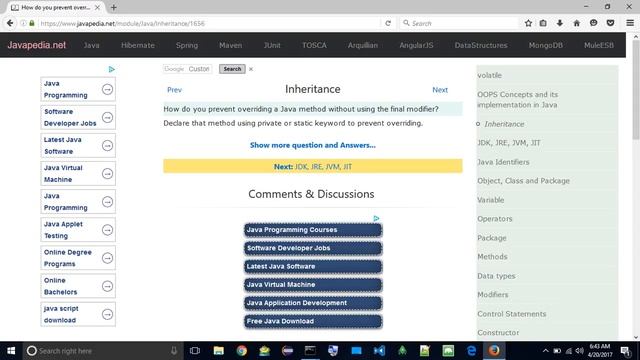
Task: Open the Java Identifiers topic in sidebar
Action: pos(503,162)
